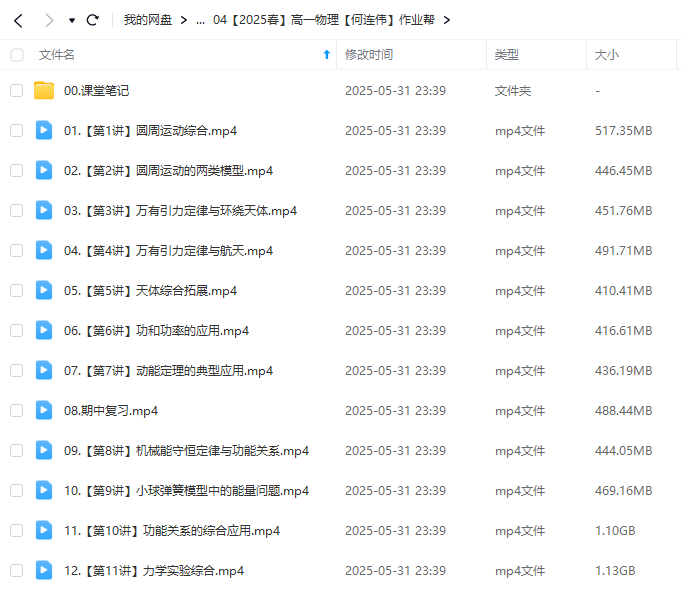
Task: Sort by 文件名 column header
Action: (56, 55)
